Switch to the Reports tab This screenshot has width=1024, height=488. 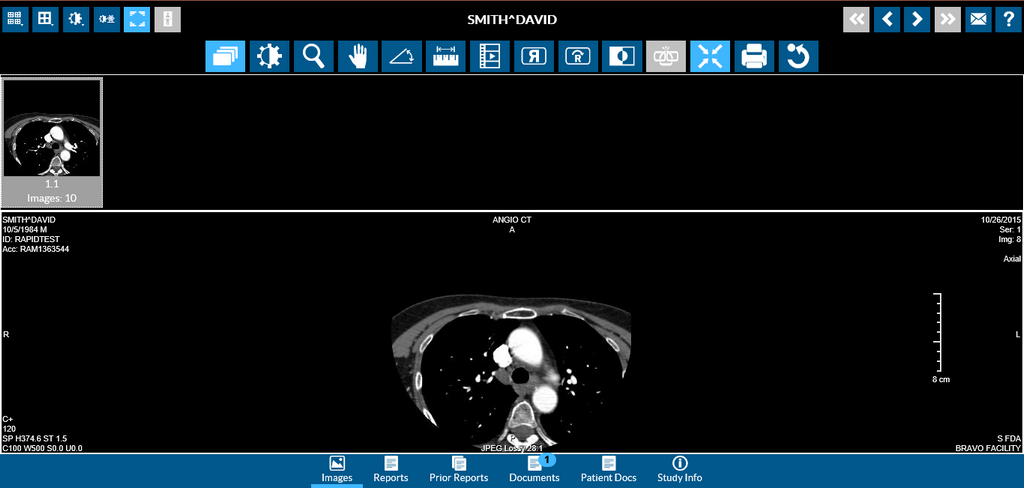[390, 469]
